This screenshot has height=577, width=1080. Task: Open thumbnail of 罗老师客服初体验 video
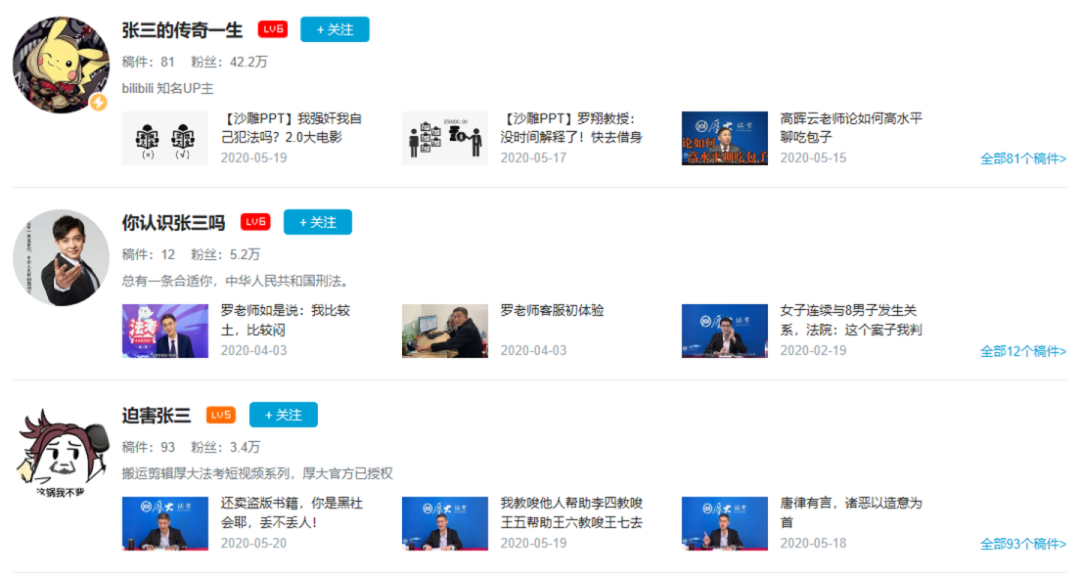coord(445,331)
